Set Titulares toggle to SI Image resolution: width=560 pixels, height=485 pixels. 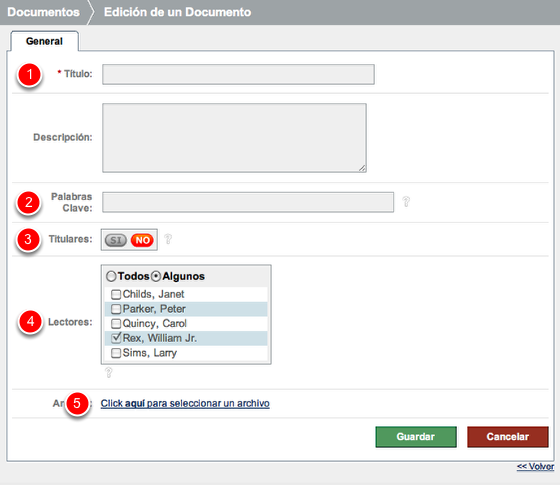coord(116,240)
